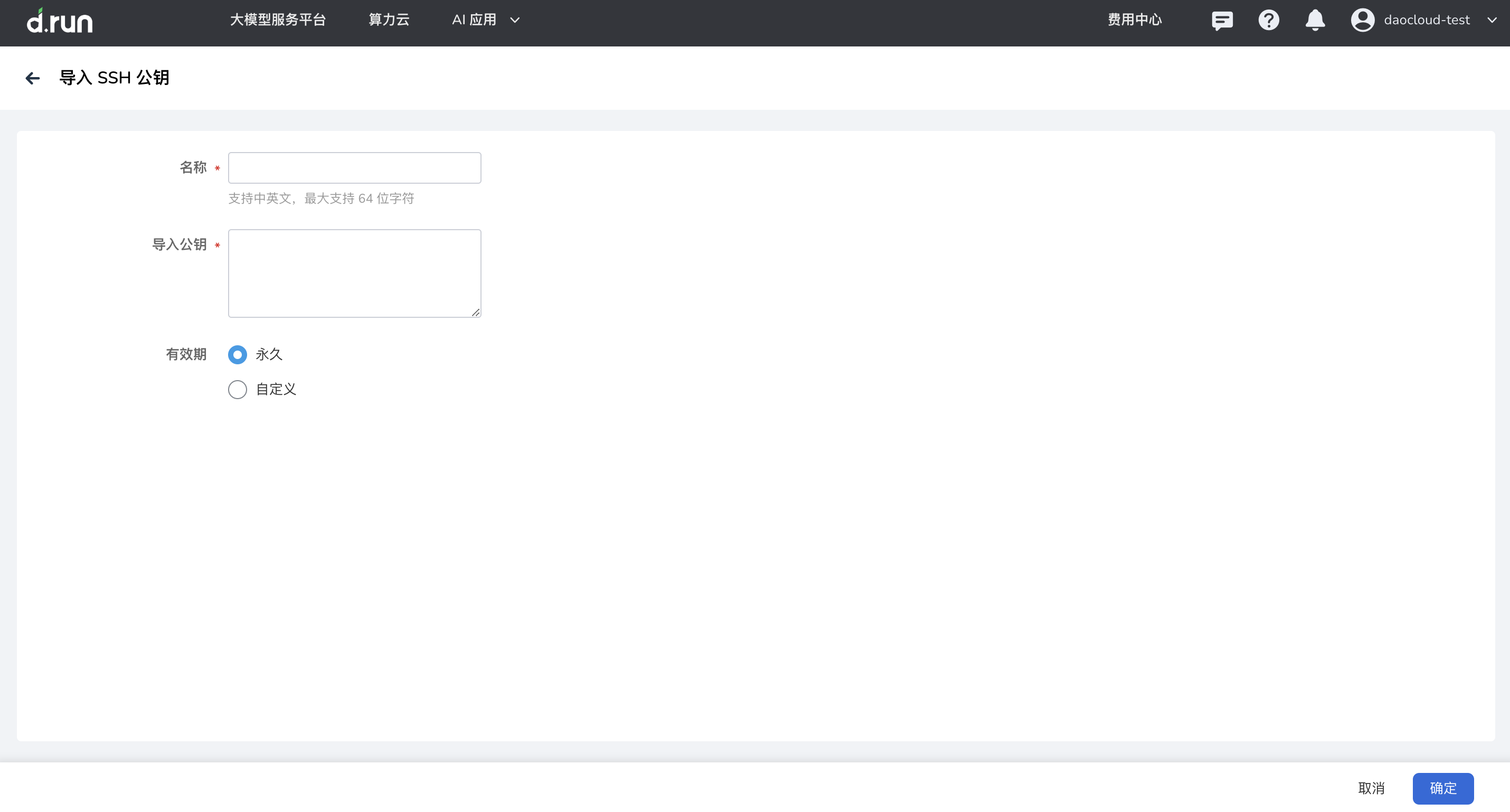Click the 费用中心 item in the top bar
1510x812 pixels.
tap(1134, 20)
